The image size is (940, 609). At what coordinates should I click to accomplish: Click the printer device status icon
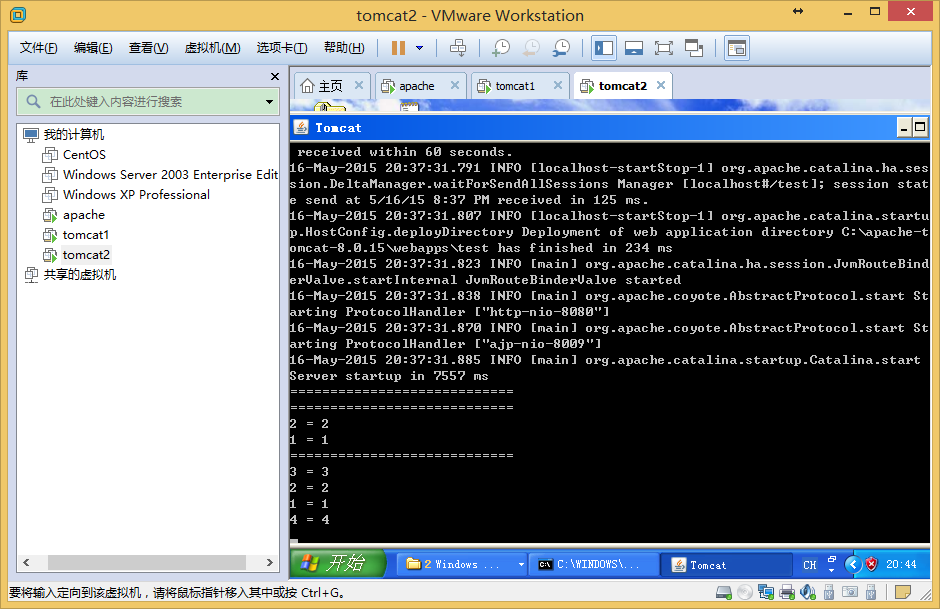[x=787, y=593]
